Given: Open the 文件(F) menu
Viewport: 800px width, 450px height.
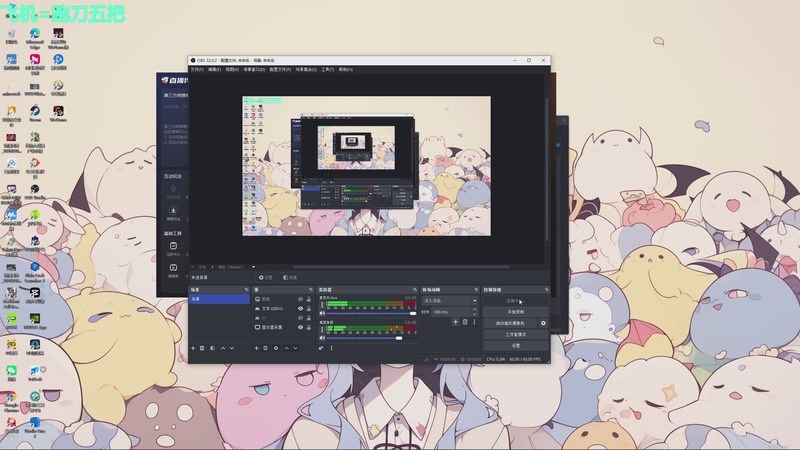Looking at the screenshot, I should tap(197, 69).
